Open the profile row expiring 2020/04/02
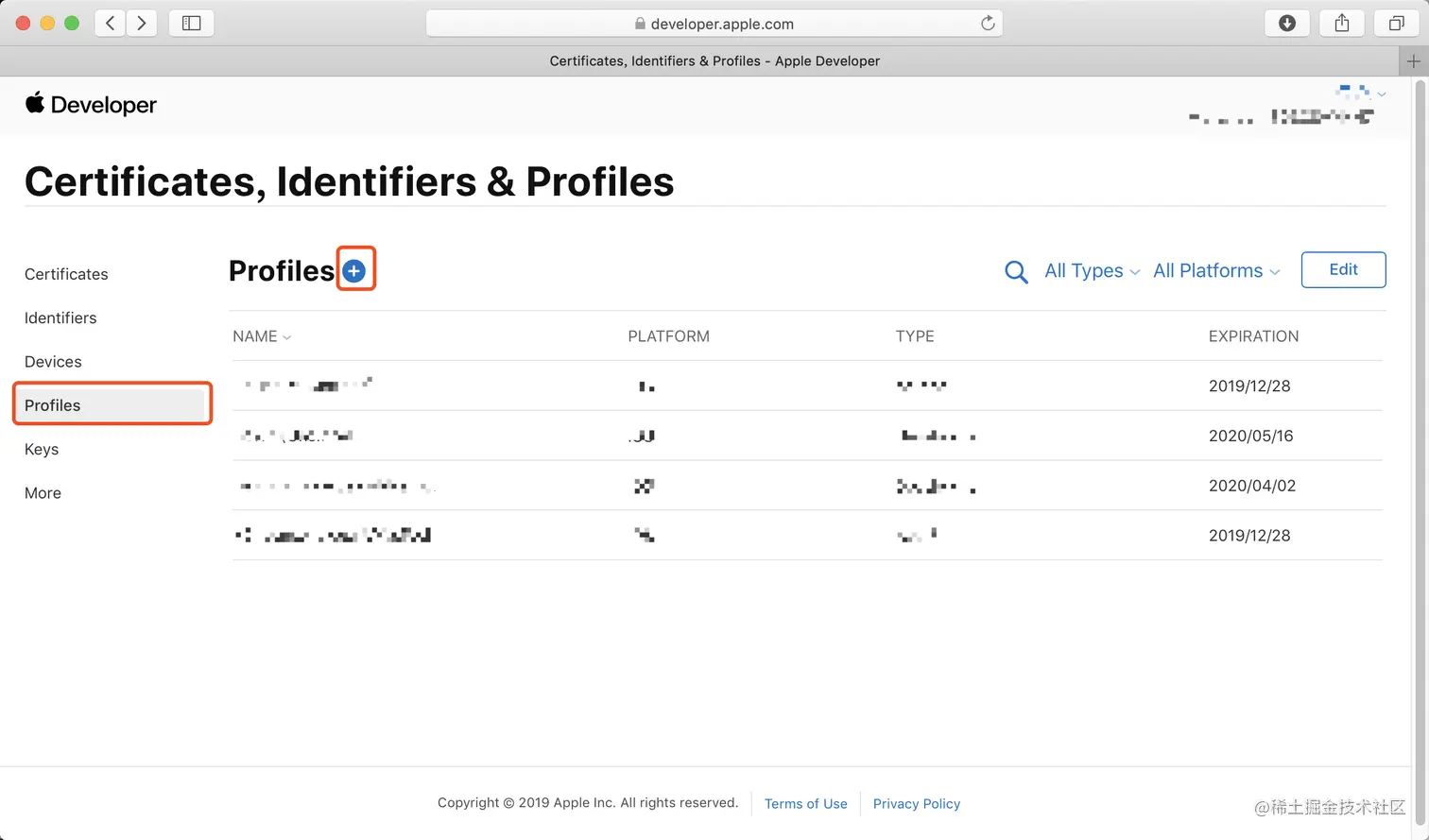1429x840 pixels. tap(807, 486)
